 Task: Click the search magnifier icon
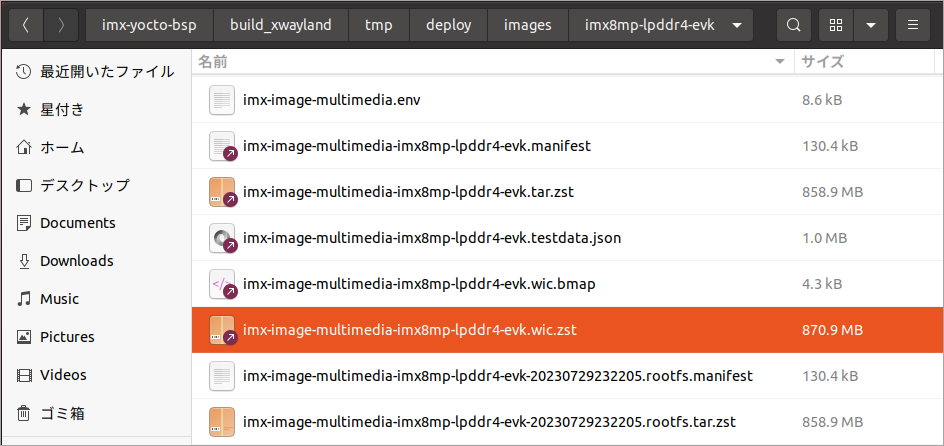click(793, 25)
